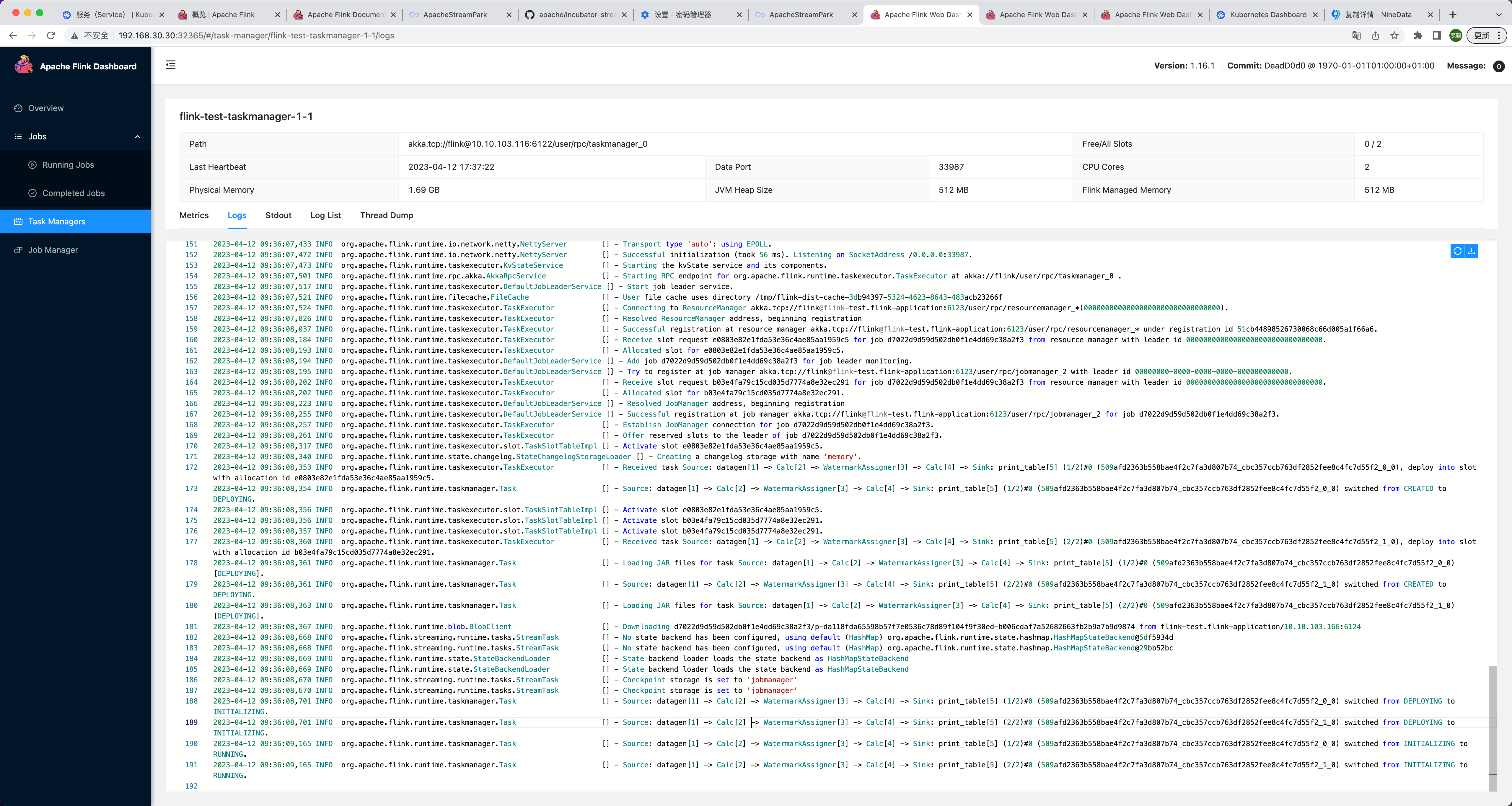Screen dimensions: 1512x806
Task: Open the browser extensions puzzle icon
Action: (x=1418, y=35)
